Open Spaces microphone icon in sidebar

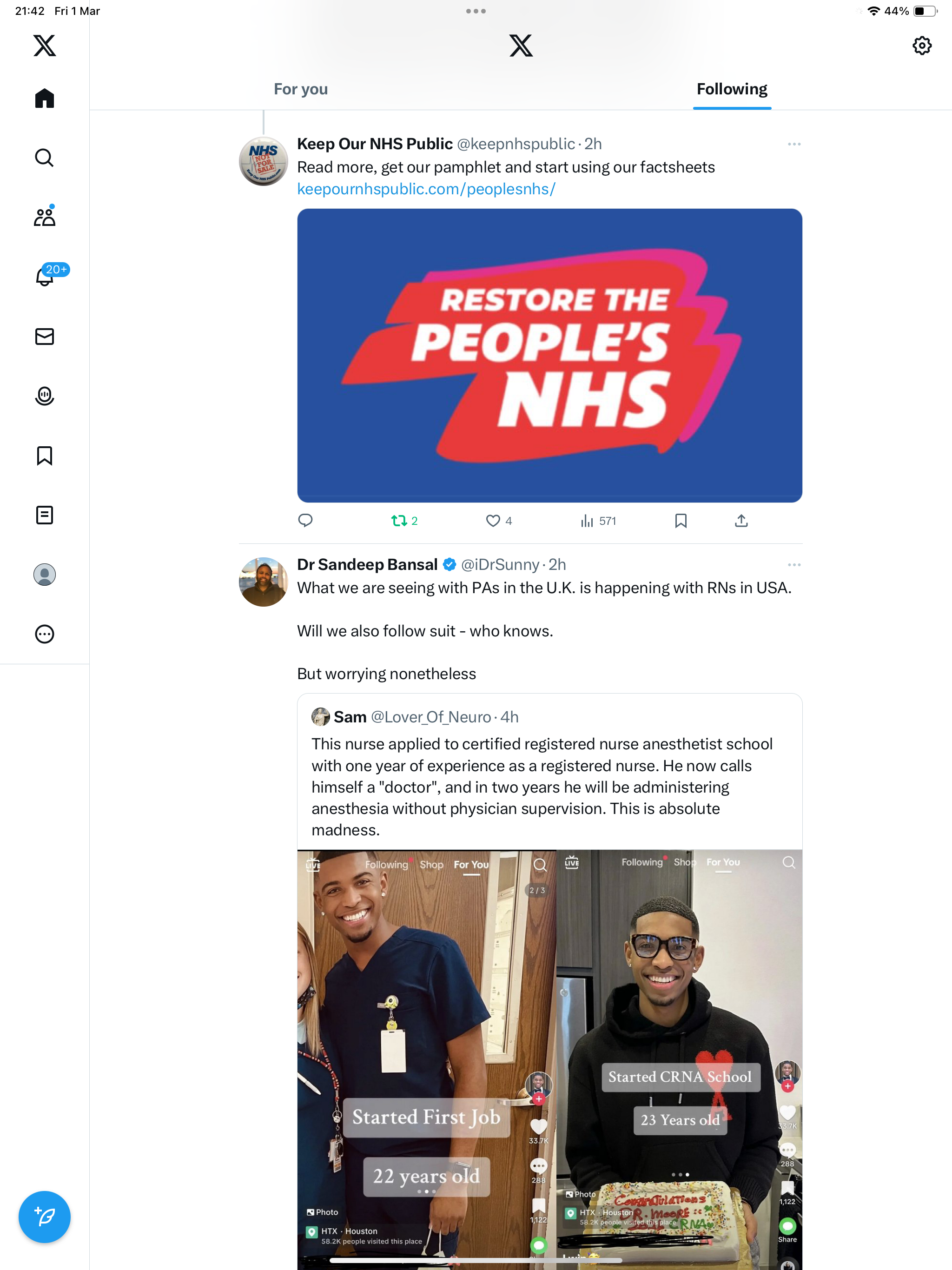[x=44, y=396]
